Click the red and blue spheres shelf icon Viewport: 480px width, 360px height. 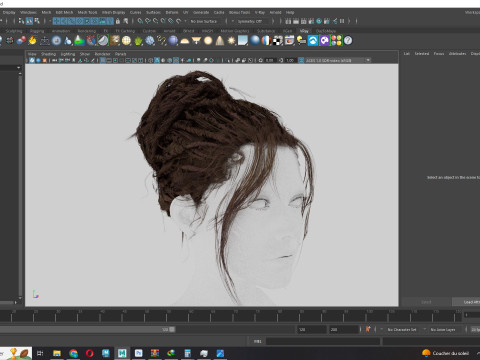[x=21, y=41]
